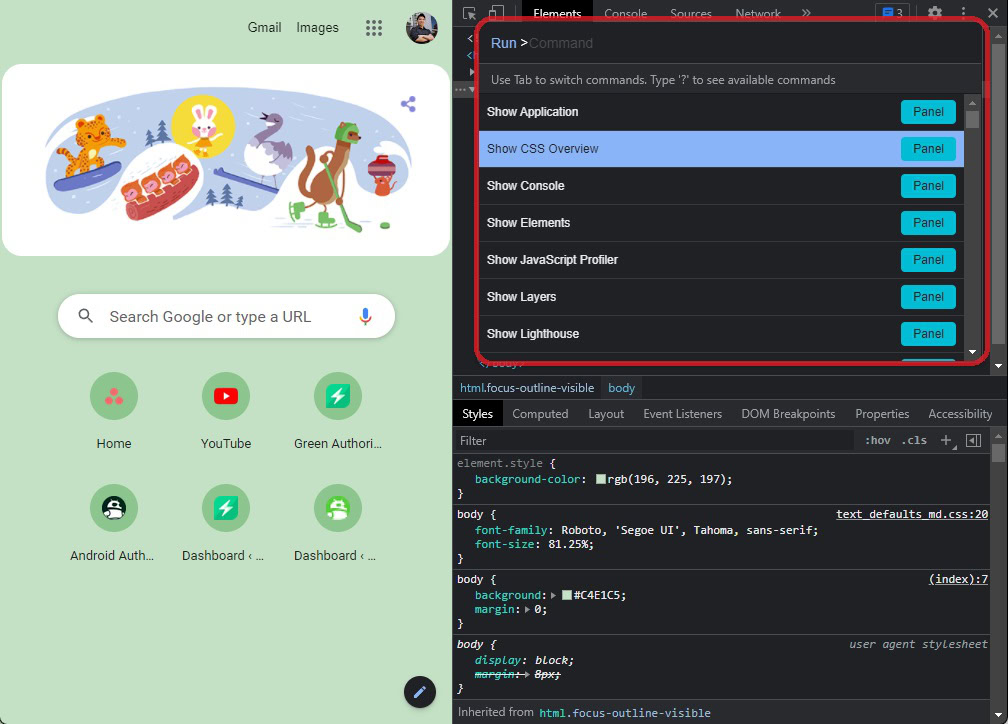Select body in the breadcrumb
This screenshot has width=1008, height=724.
[621, 388]
